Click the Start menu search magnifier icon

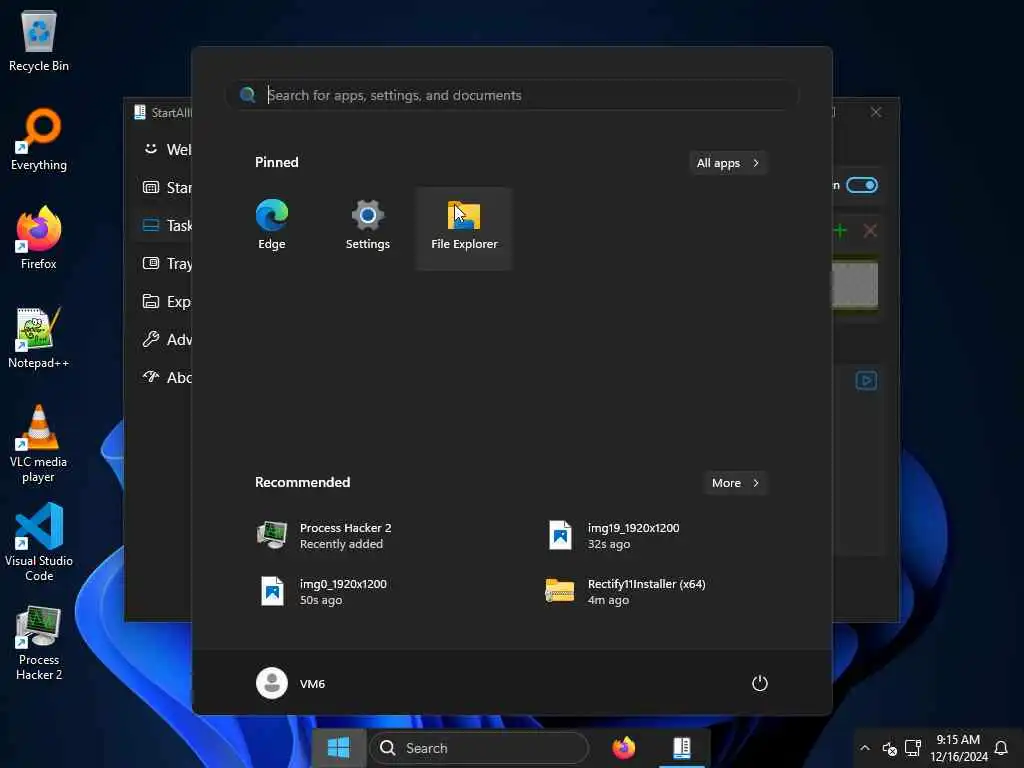point(248,95)
